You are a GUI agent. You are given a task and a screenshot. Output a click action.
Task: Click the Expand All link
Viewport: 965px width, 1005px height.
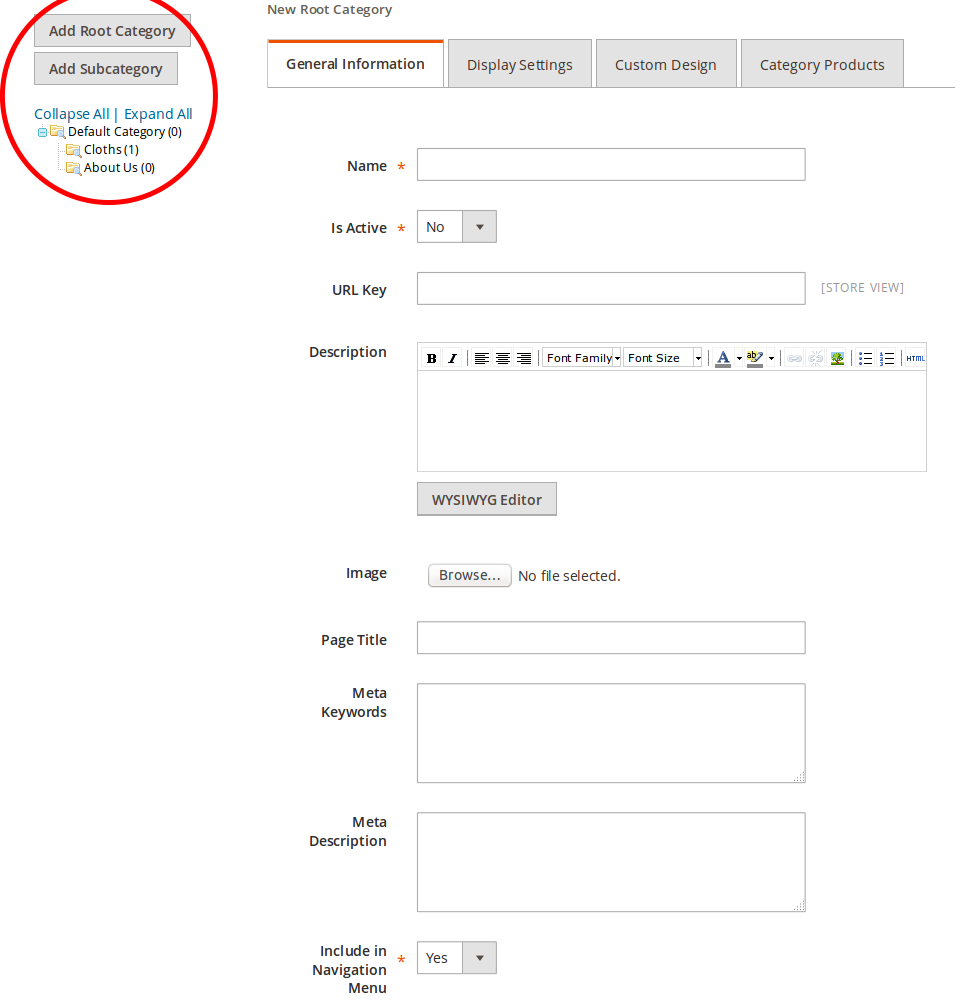pos(158,114)
